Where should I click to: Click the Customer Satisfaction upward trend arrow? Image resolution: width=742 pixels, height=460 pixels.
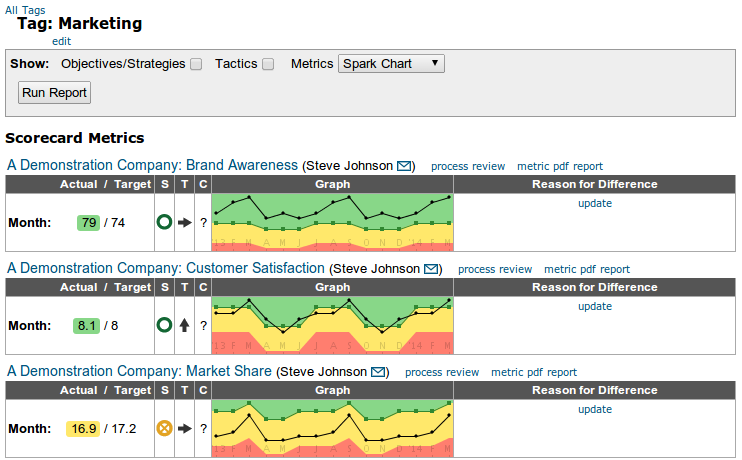click(x=184, y=325)
